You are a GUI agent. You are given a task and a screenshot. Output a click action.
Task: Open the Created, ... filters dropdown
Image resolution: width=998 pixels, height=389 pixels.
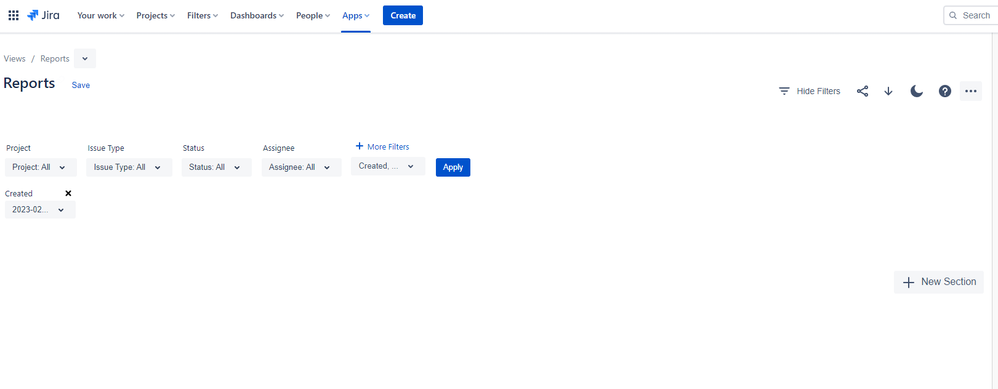(x=388, y=166)
